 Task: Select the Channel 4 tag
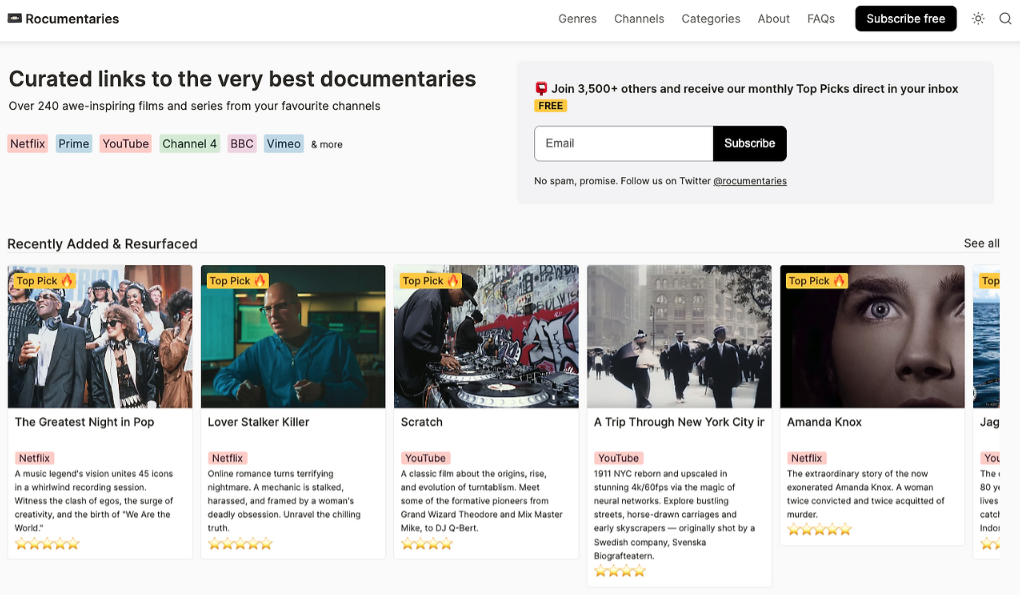(189, 144)
